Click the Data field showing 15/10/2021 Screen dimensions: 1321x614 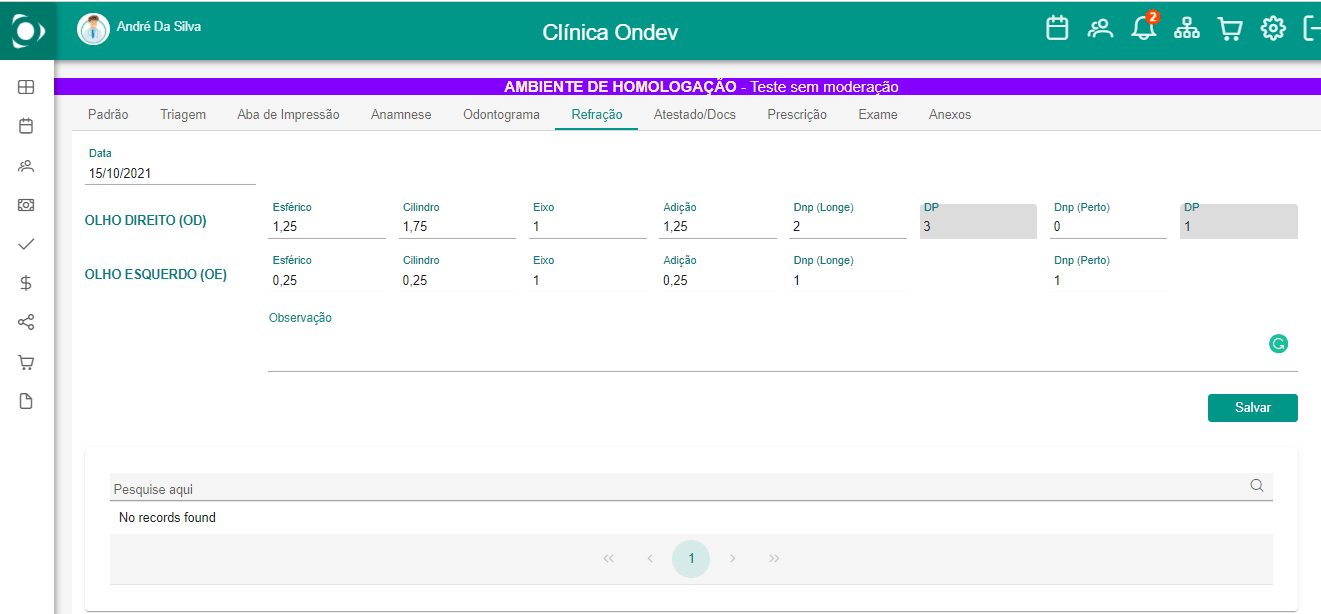(172, 173)
